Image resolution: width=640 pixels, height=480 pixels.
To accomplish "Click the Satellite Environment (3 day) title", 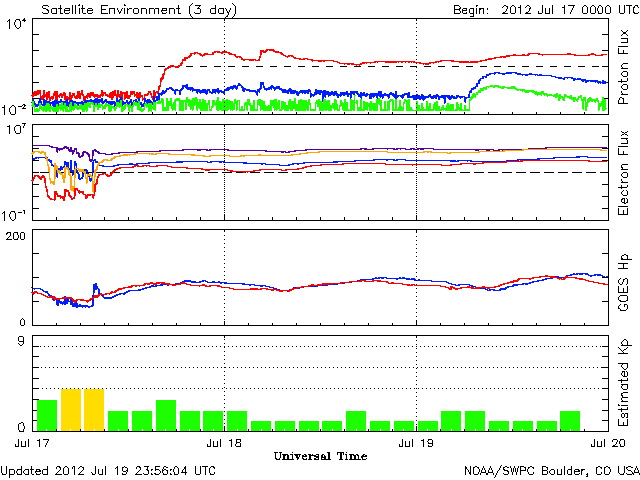I will 139,10.
